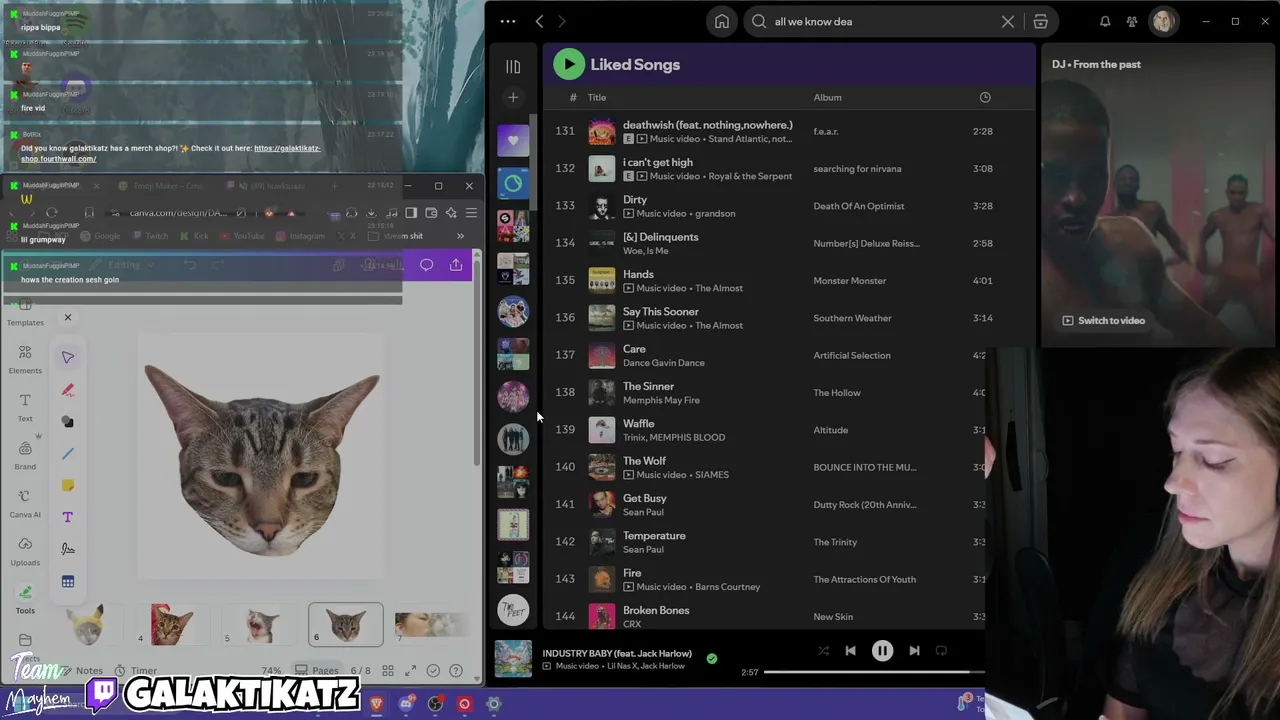Open Spotify notifications bell
The width and height of the screenshot is (1280, 720).
(x=1105, y=21)
